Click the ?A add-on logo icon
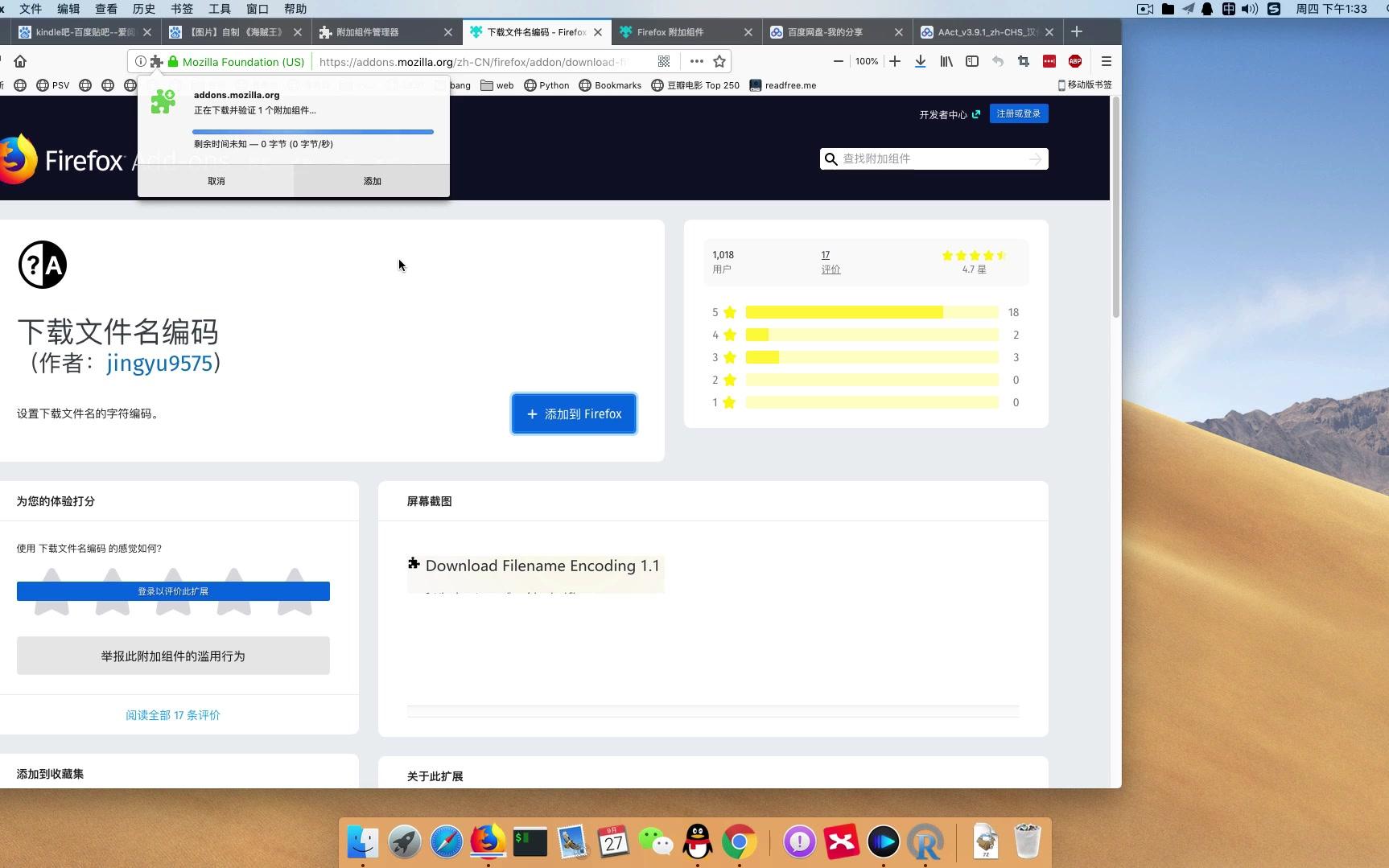1389x868 pixels. tap(43, 265)
